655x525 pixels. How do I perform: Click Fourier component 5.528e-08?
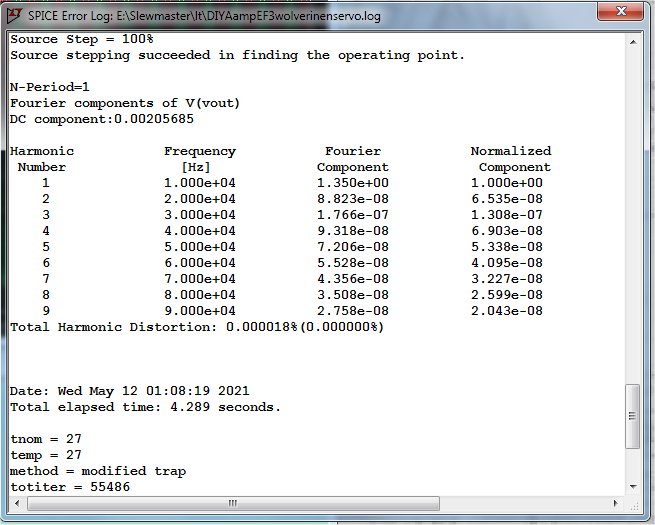353,263
